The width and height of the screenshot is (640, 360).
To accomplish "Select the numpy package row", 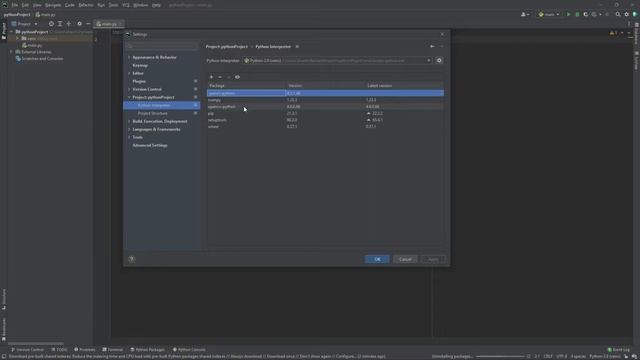I will click(x=325, y=100).
